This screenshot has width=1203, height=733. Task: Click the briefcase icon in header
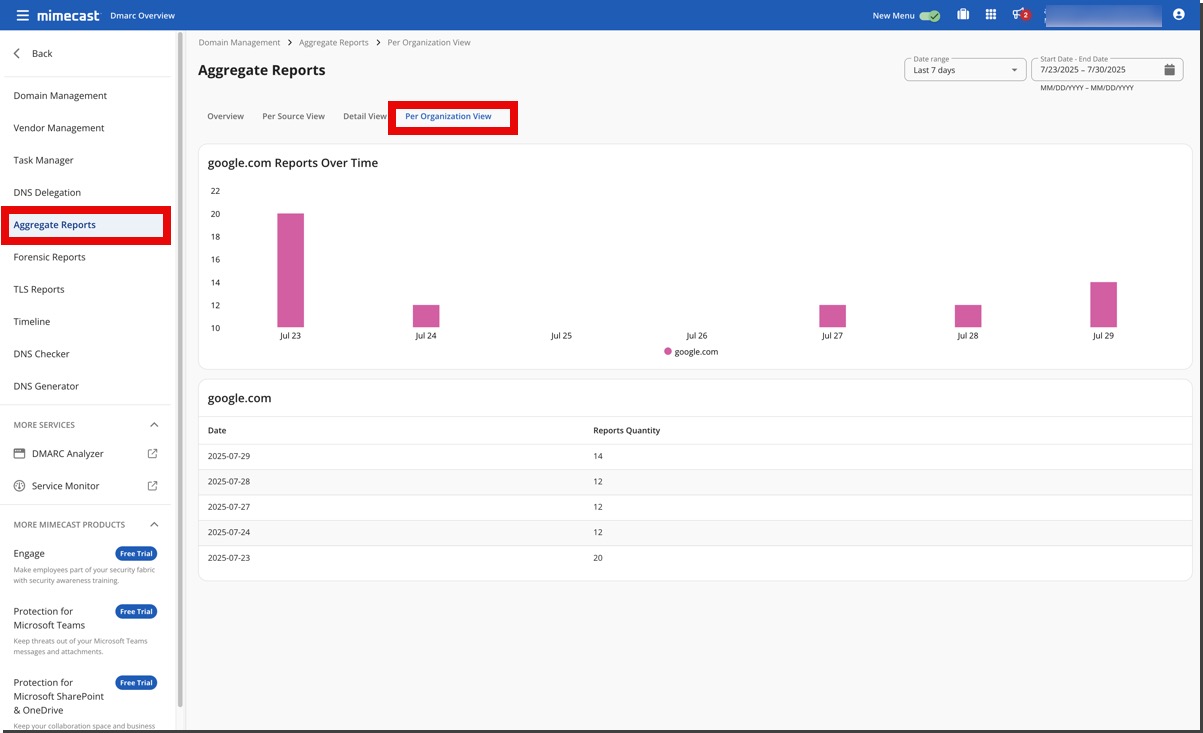click(963, 15)
